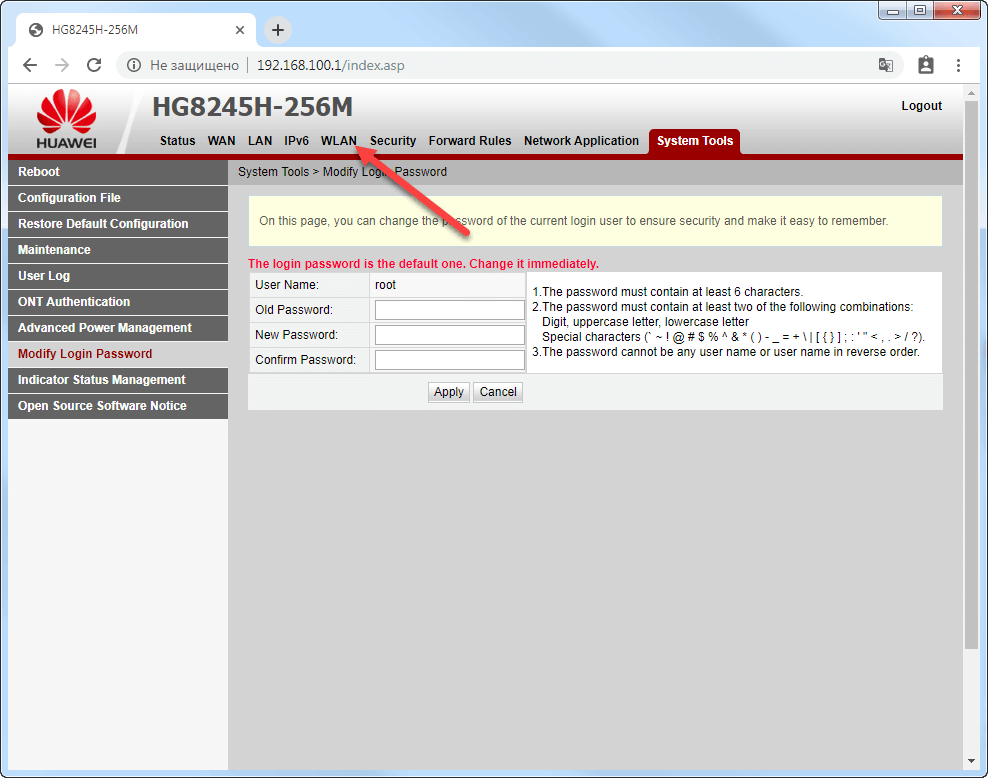Click the translate page icon

885,65
